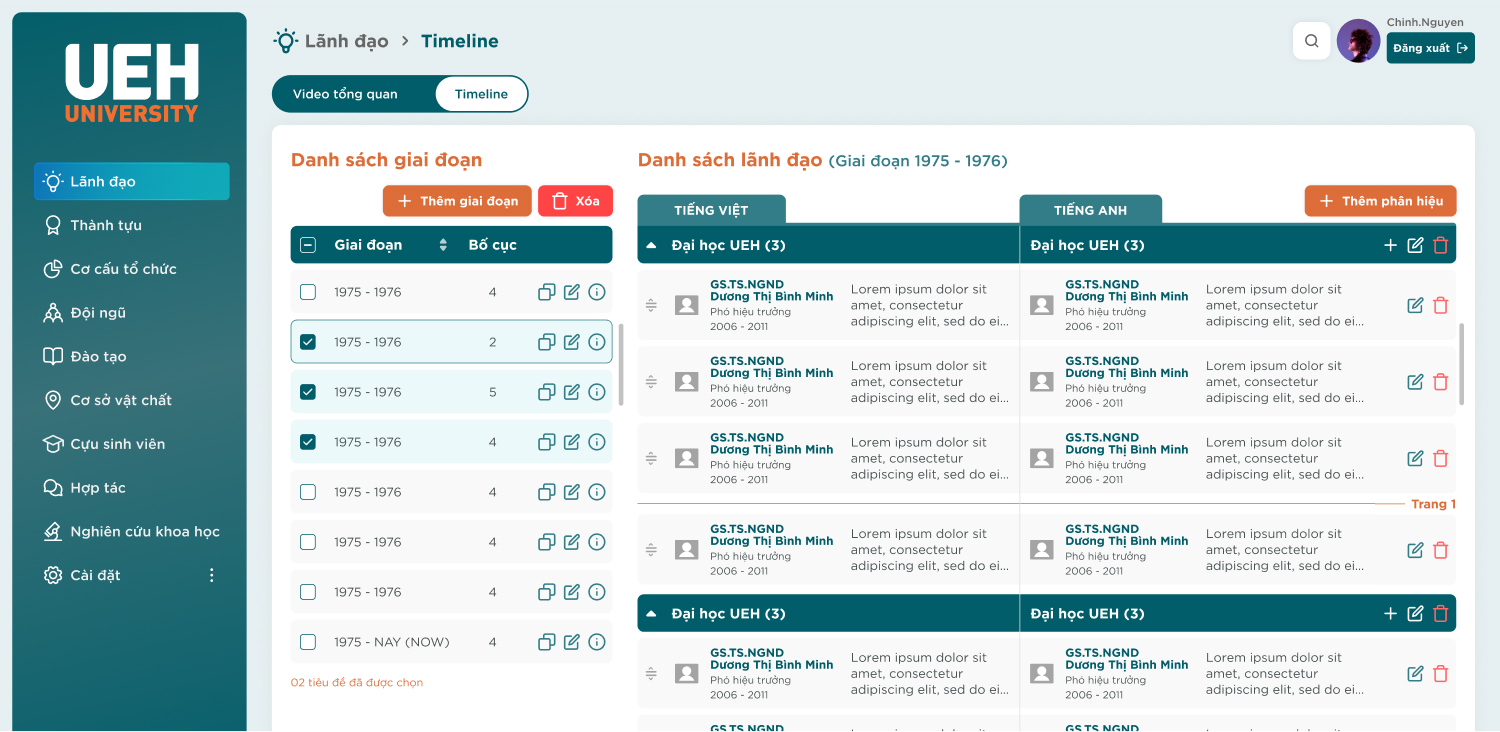Click the Đăng xuất logout button
1500x732 pixels.
[x=1430, y=48]
